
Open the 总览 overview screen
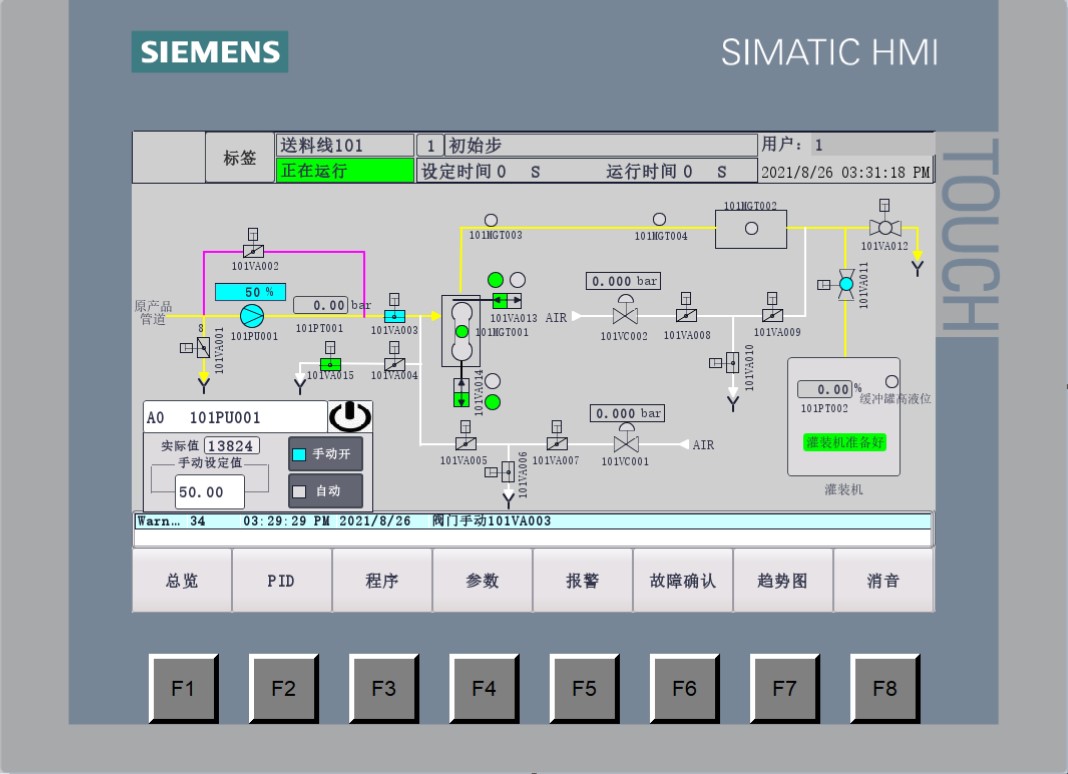182,580
